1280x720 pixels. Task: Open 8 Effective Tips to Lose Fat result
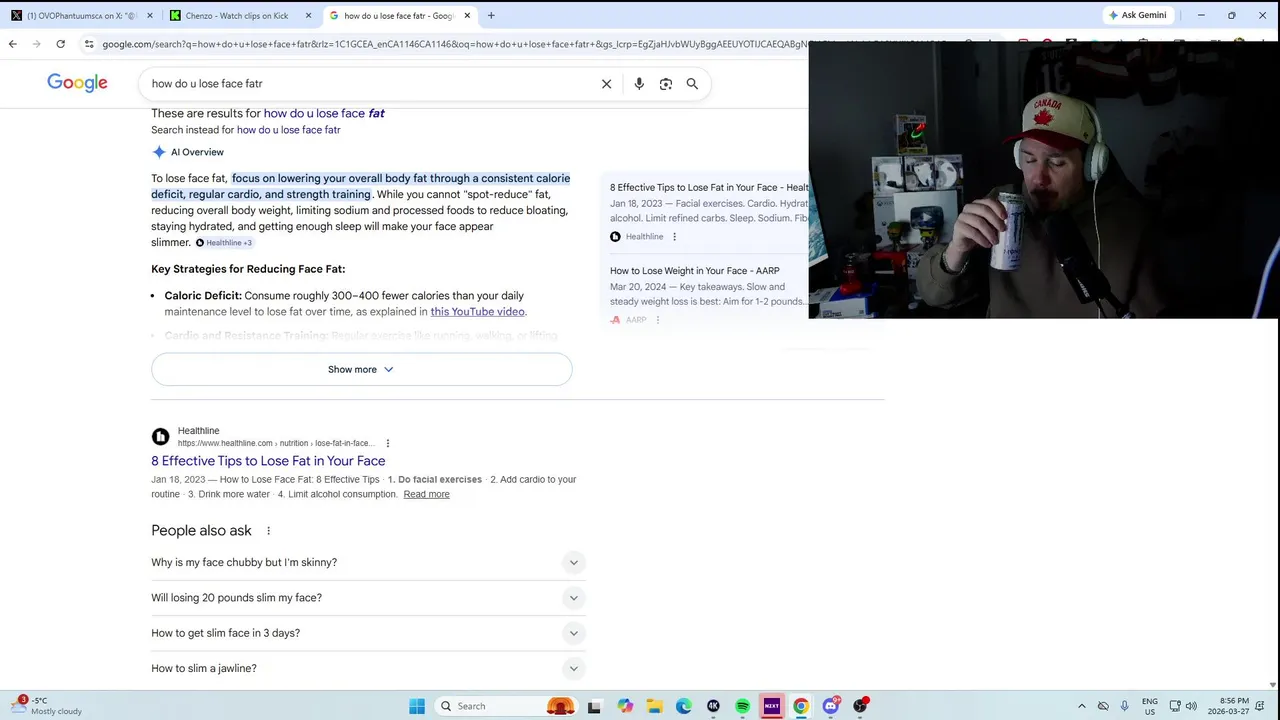pyautogui.click(x=268, y=461)
